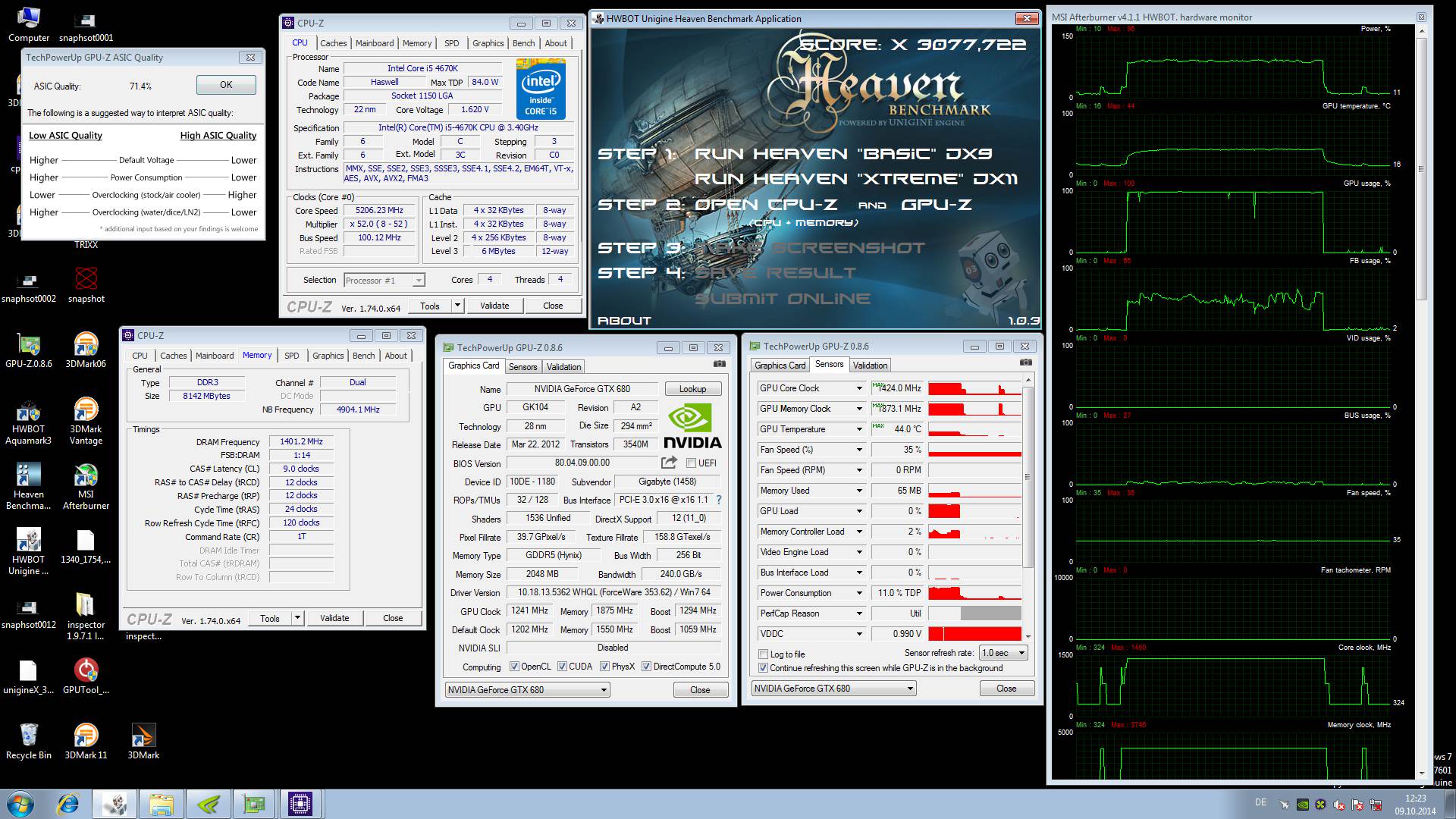The image size is (1456, 819).
Task: Click the Intel Core i5 4670K name field
Action: 422,68
